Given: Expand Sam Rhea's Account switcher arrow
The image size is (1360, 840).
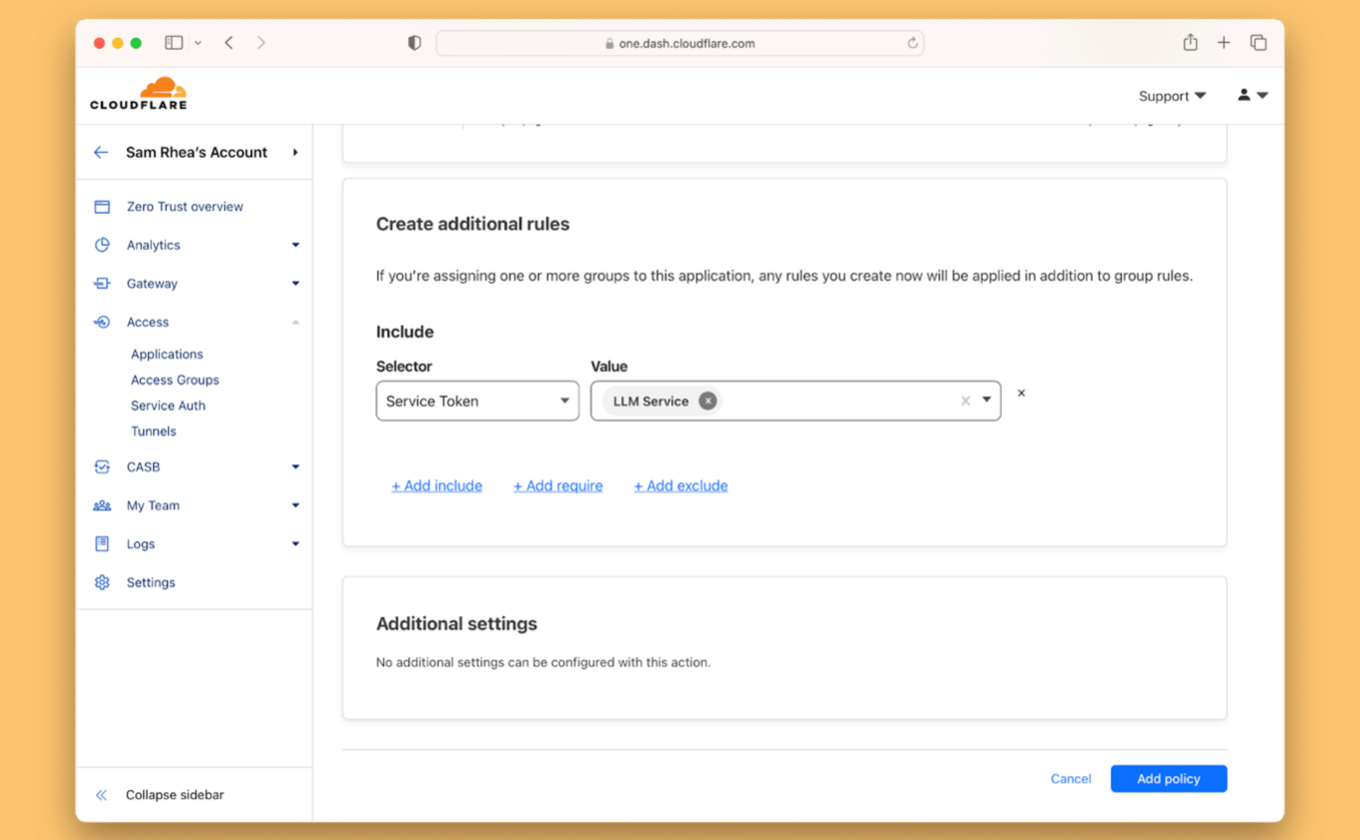Looking at the screenshot, I should [295, 153].
